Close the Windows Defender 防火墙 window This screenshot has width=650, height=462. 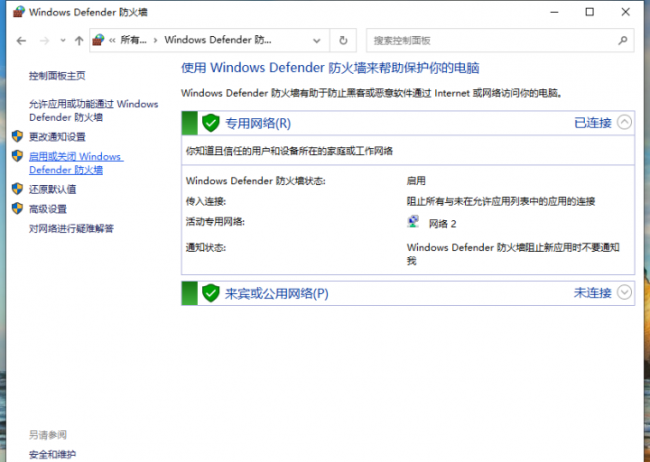626,12
